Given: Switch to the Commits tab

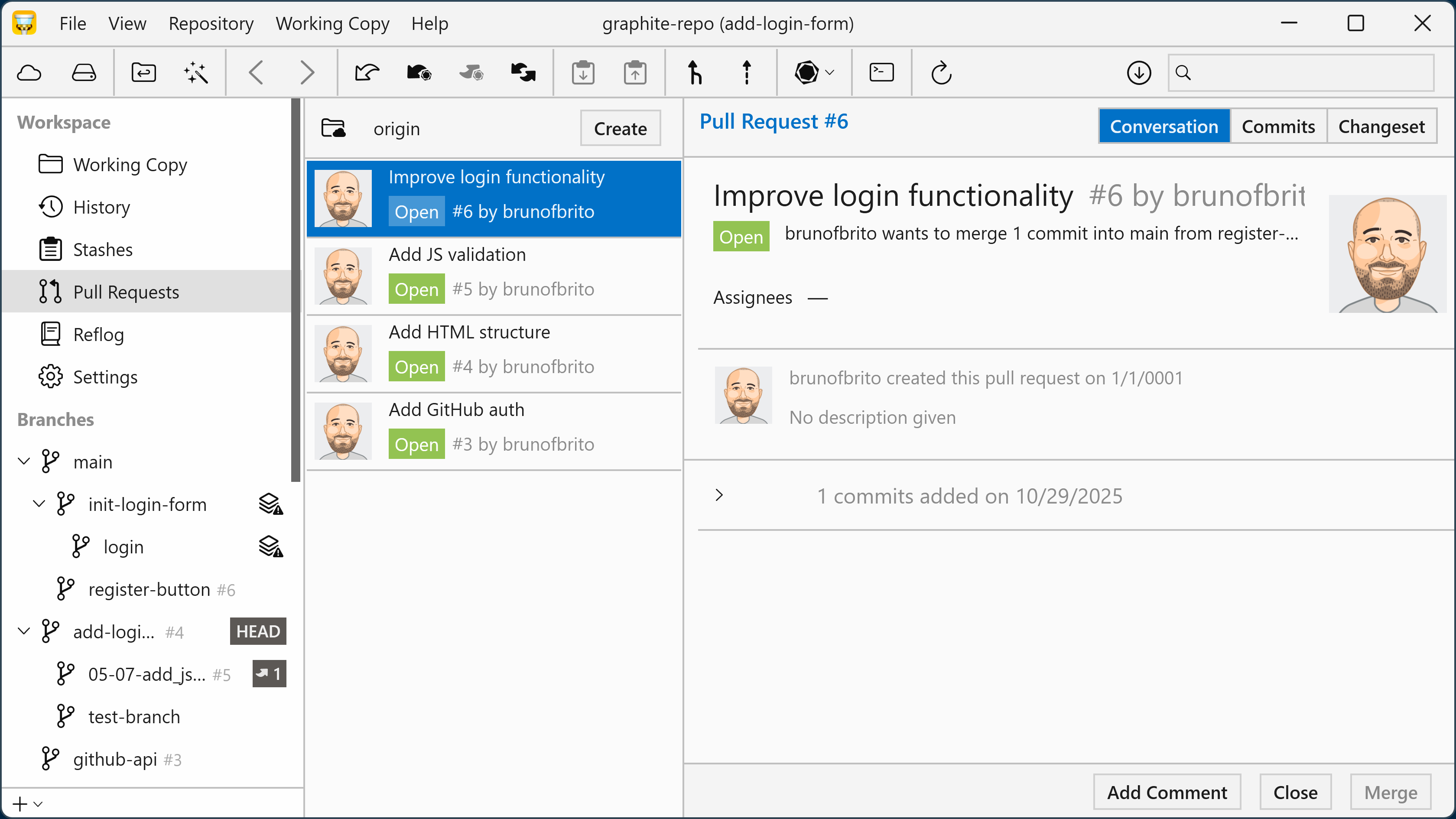Looking at the screenshot, I should tap(1278, 127).
